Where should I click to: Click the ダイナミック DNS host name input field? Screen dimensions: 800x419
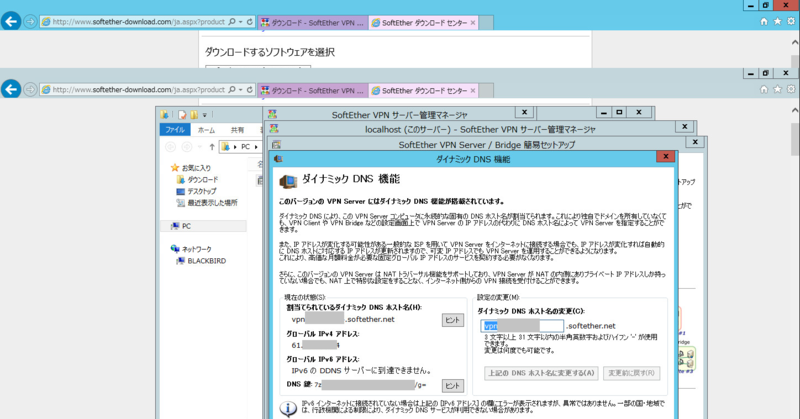click(x=522, y=326)
